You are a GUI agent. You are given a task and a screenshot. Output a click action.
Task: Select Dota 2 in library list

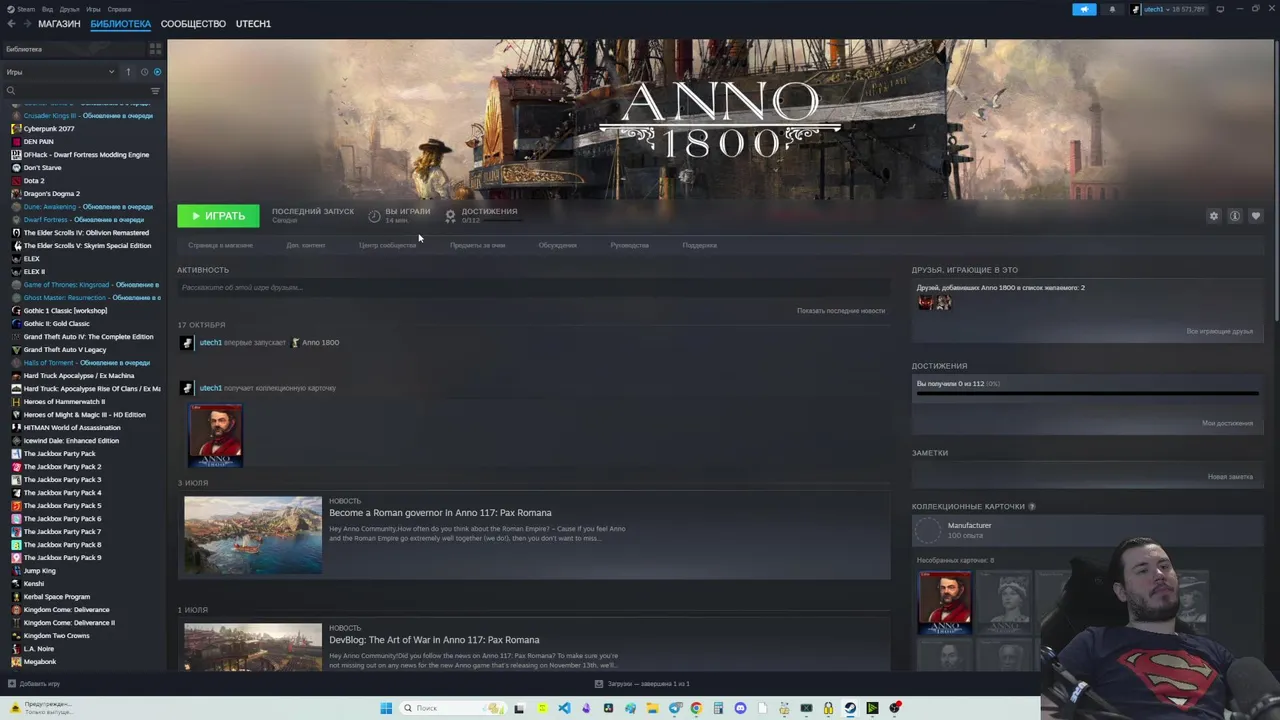click(34, 181)
